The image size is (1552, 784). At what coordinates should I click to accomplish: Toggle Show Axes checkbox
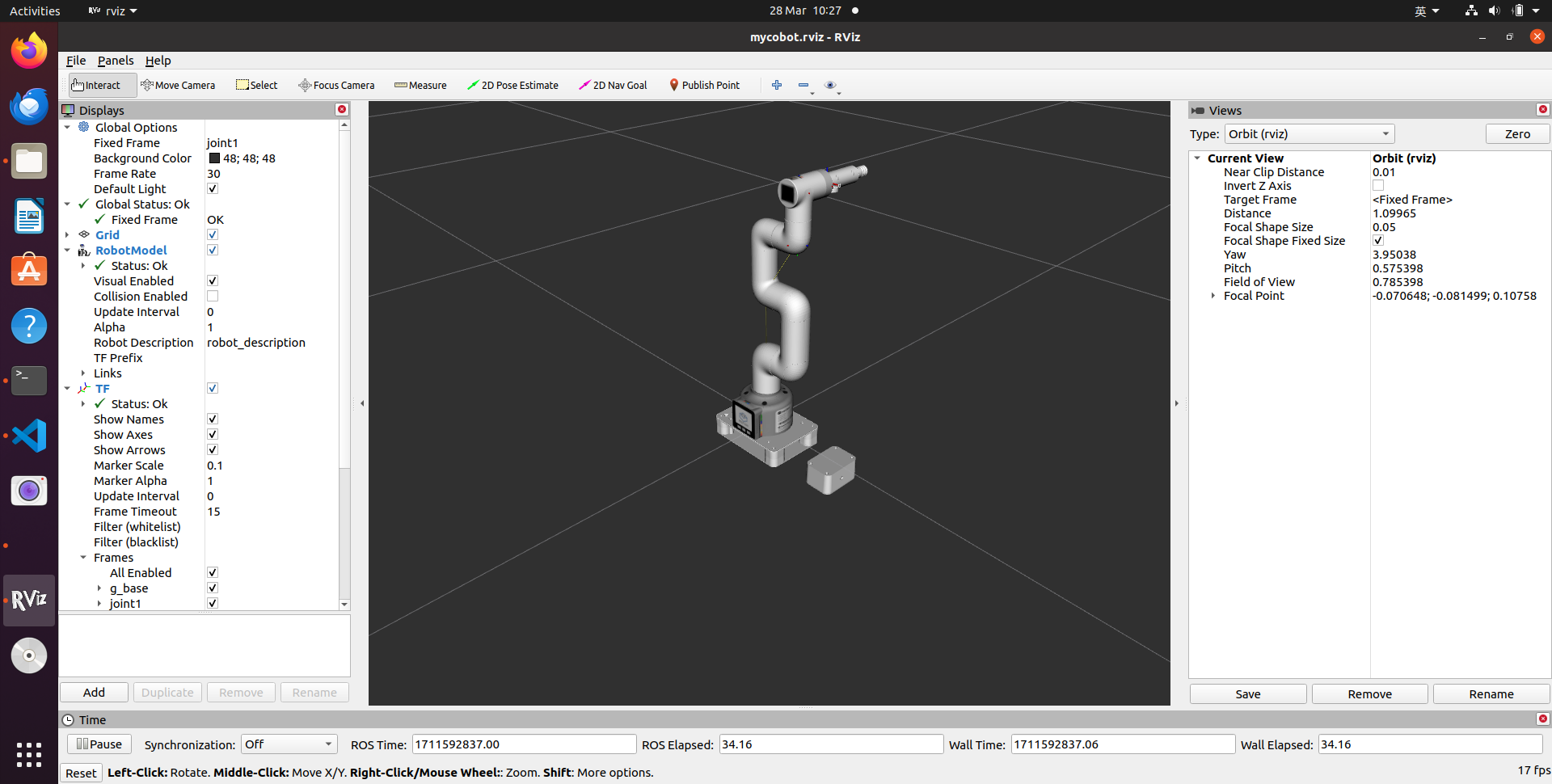pos(213,434)
